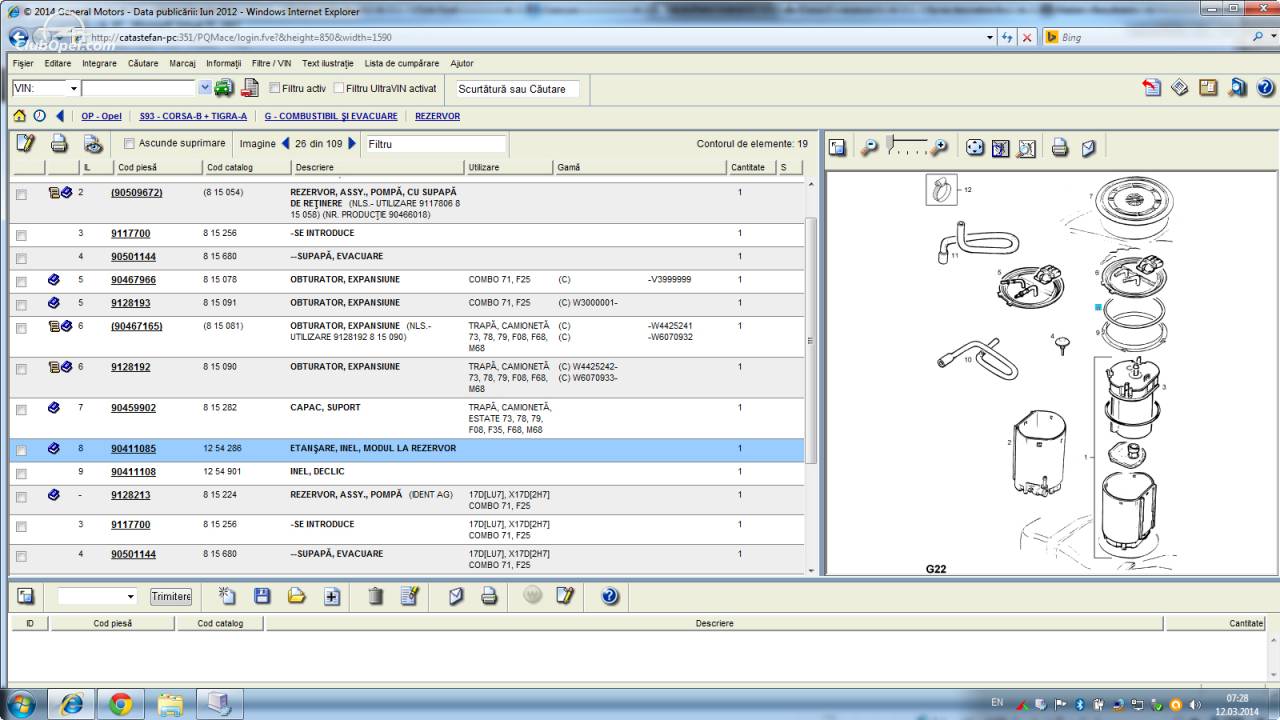Click the red car document icon
Image resolution: width=1280 pixels, height=720 pixels.
click(250, 88)
